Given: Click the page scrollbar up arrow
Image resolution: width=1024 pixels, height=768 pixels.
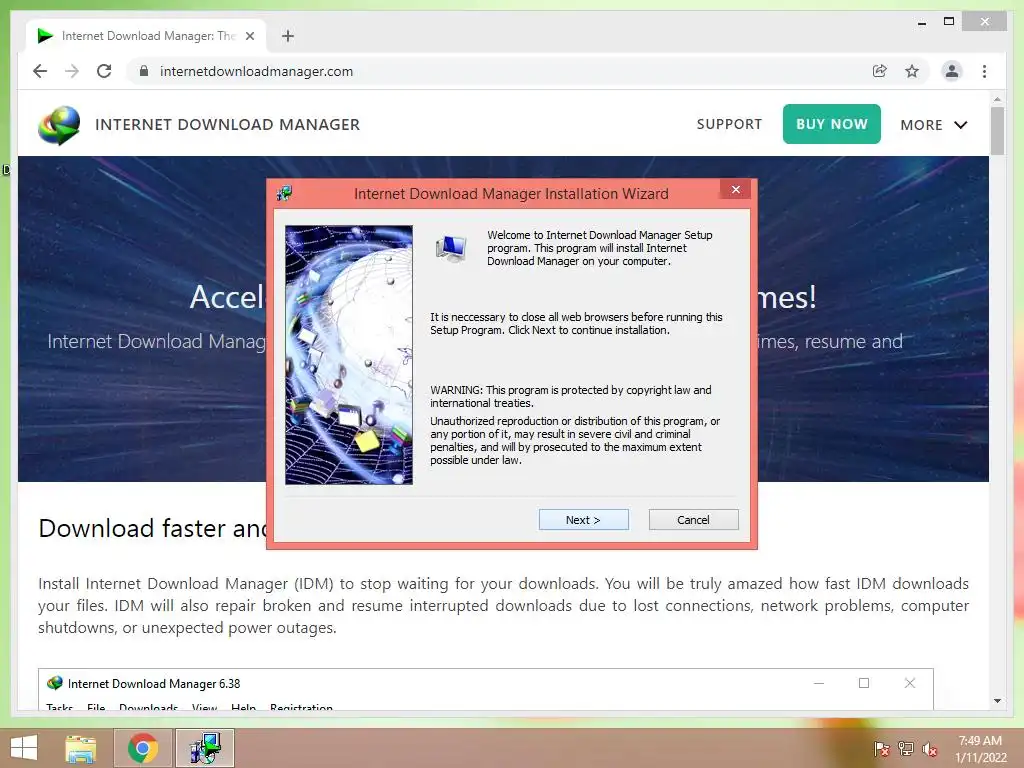Looking at the screenshot, I should pyautogui.click(x=997, y=99).
